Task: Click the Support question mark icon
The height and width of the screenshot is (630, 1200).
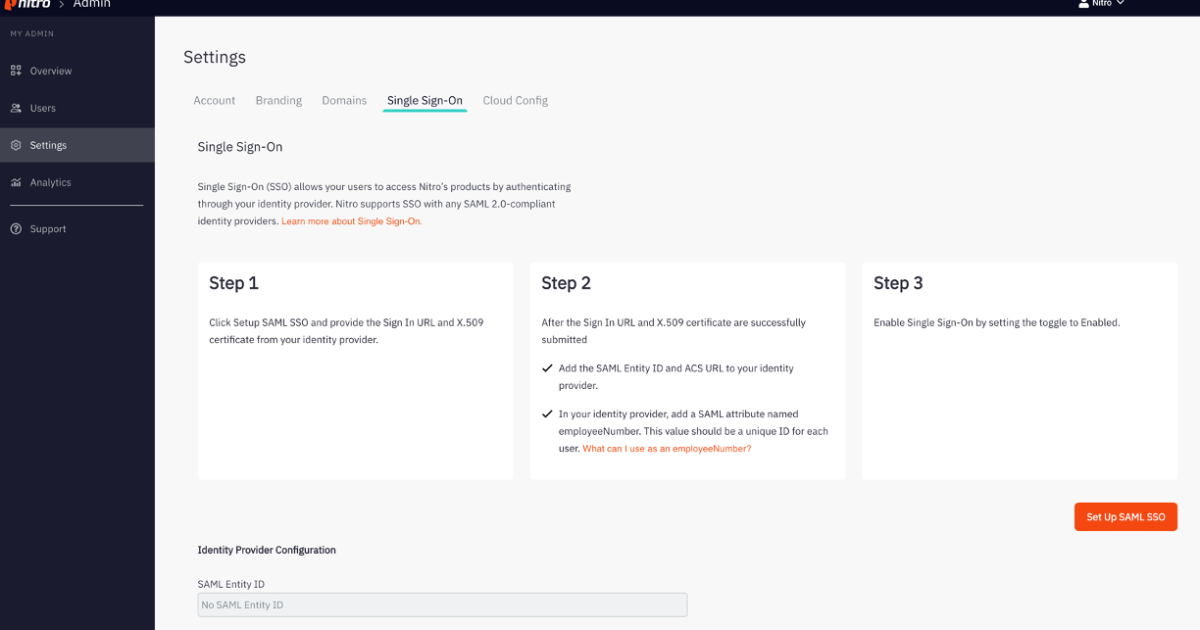Action: click(17, 228)
